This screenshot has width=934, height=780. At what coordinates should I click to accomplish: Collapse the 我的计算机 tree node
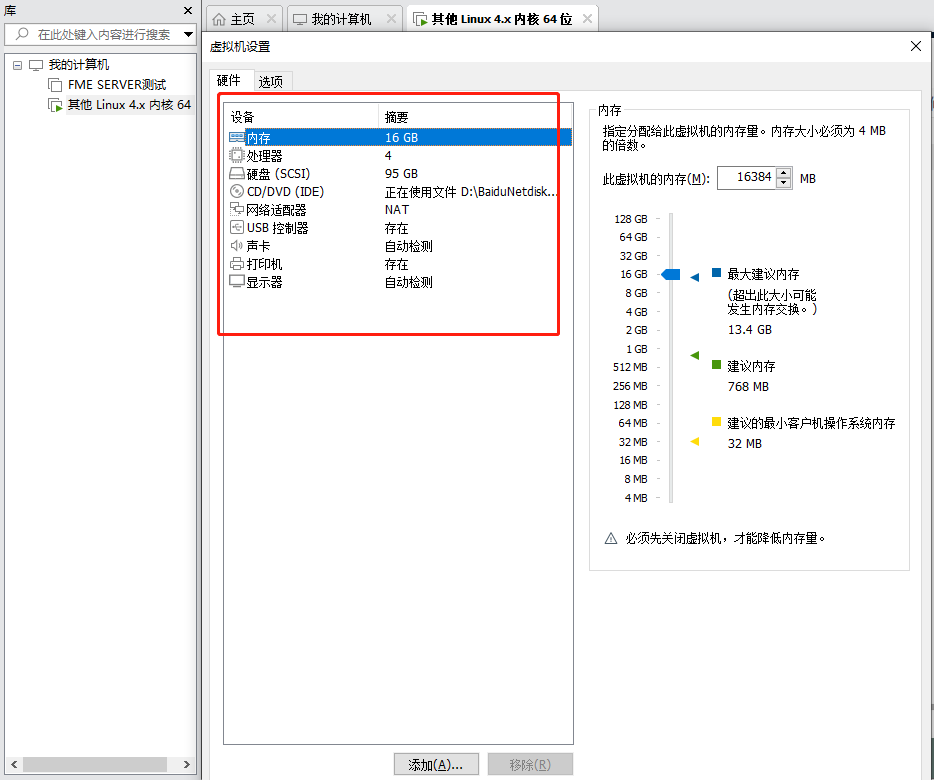tap(16, 64)
